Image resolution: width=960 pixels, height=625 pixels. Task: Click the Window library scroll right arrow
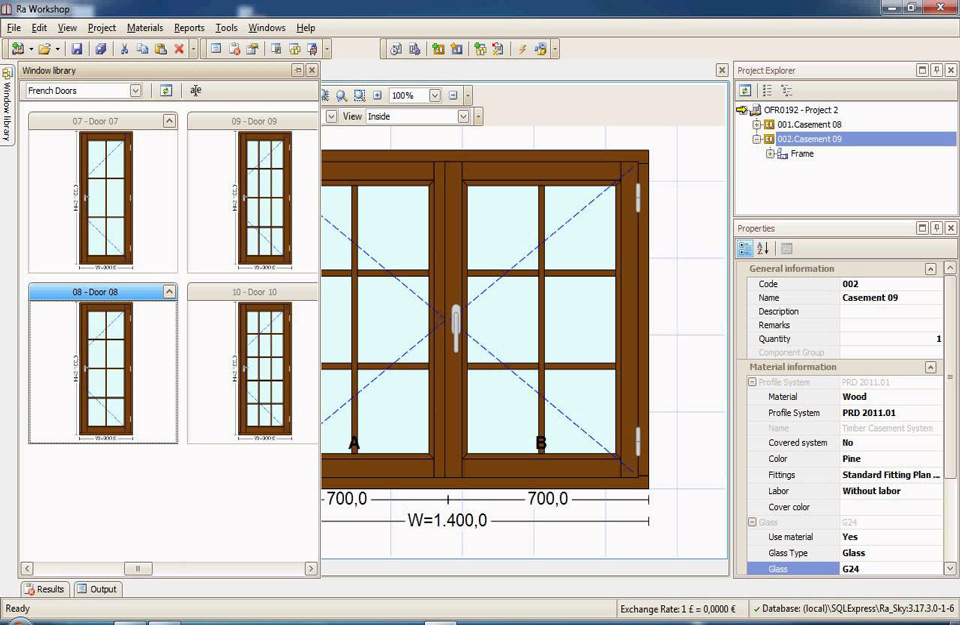[311, 569]
